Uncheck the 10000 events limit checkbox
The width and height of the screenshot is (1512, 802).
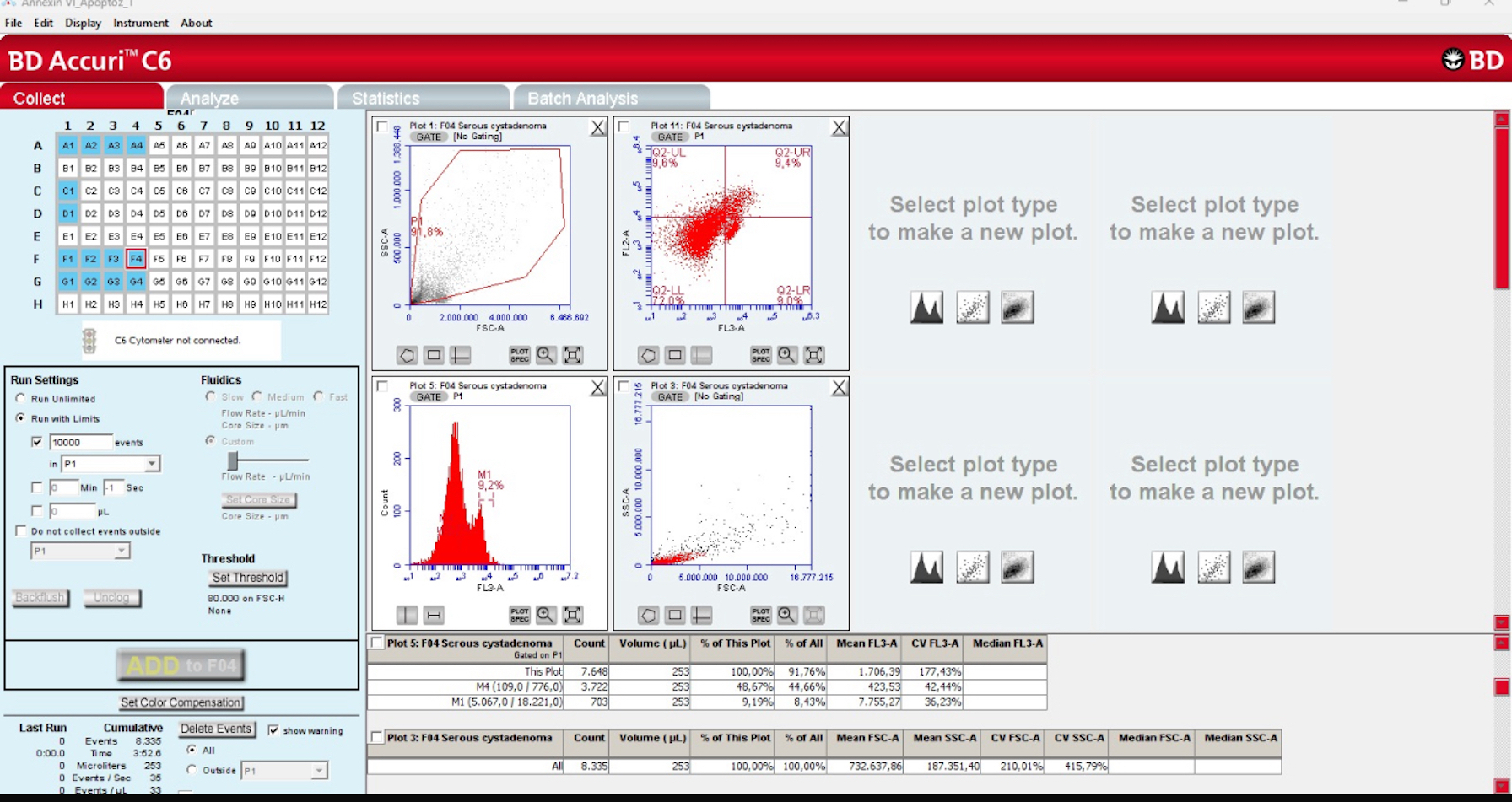tap(37, 442)
